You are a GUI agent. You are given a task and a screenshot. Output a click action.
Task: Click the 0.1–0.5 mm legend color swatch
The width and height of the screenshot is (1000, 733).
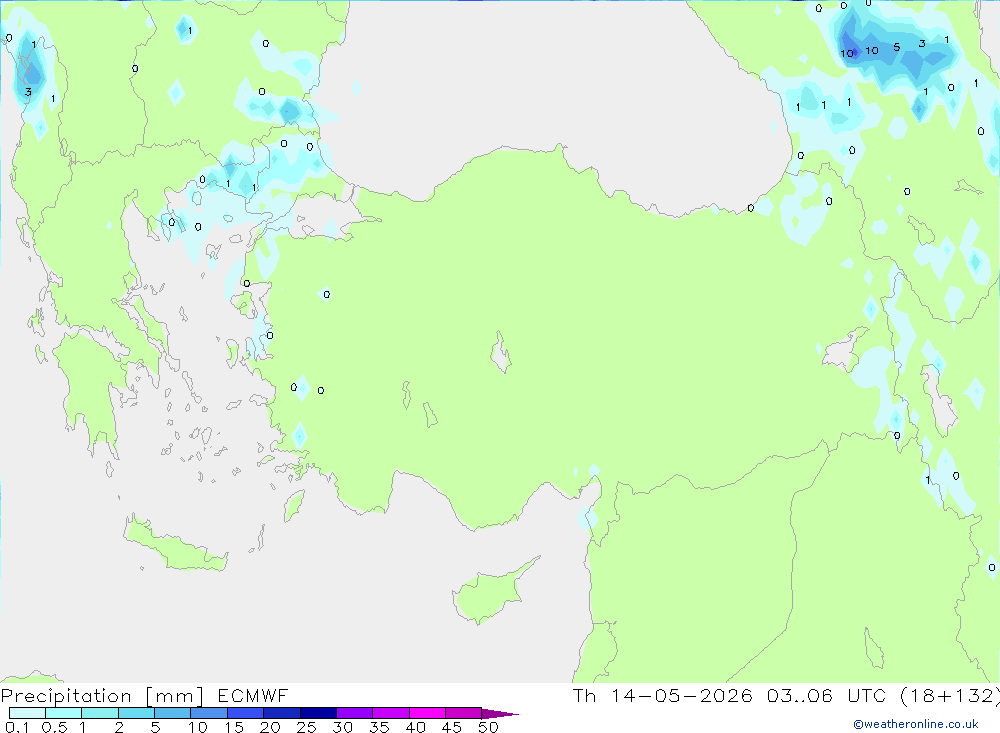coord(27,713)
